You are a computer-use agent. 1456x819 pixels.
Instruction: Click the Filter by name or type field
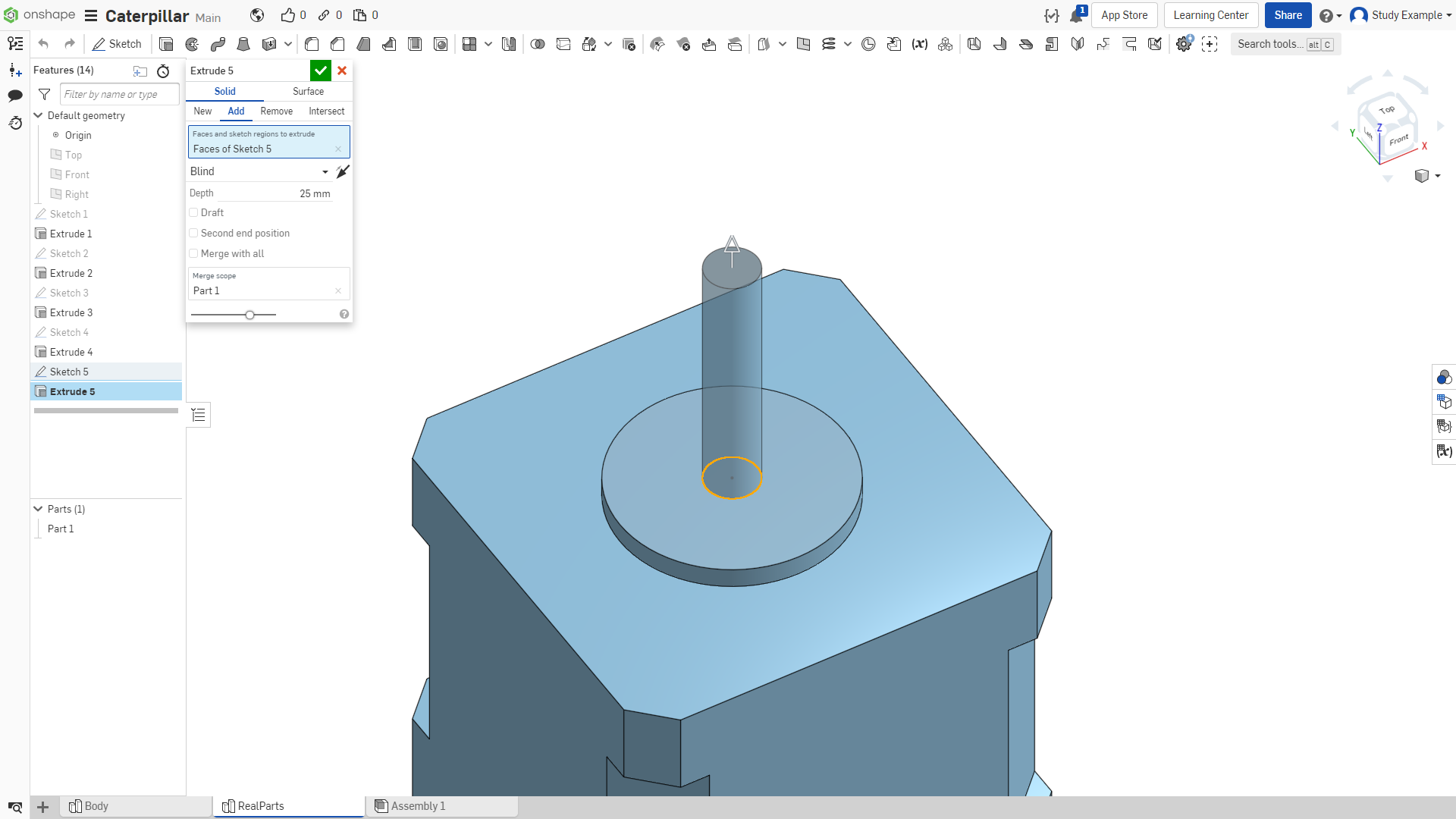pyautogui.click(x=120, y=94)
